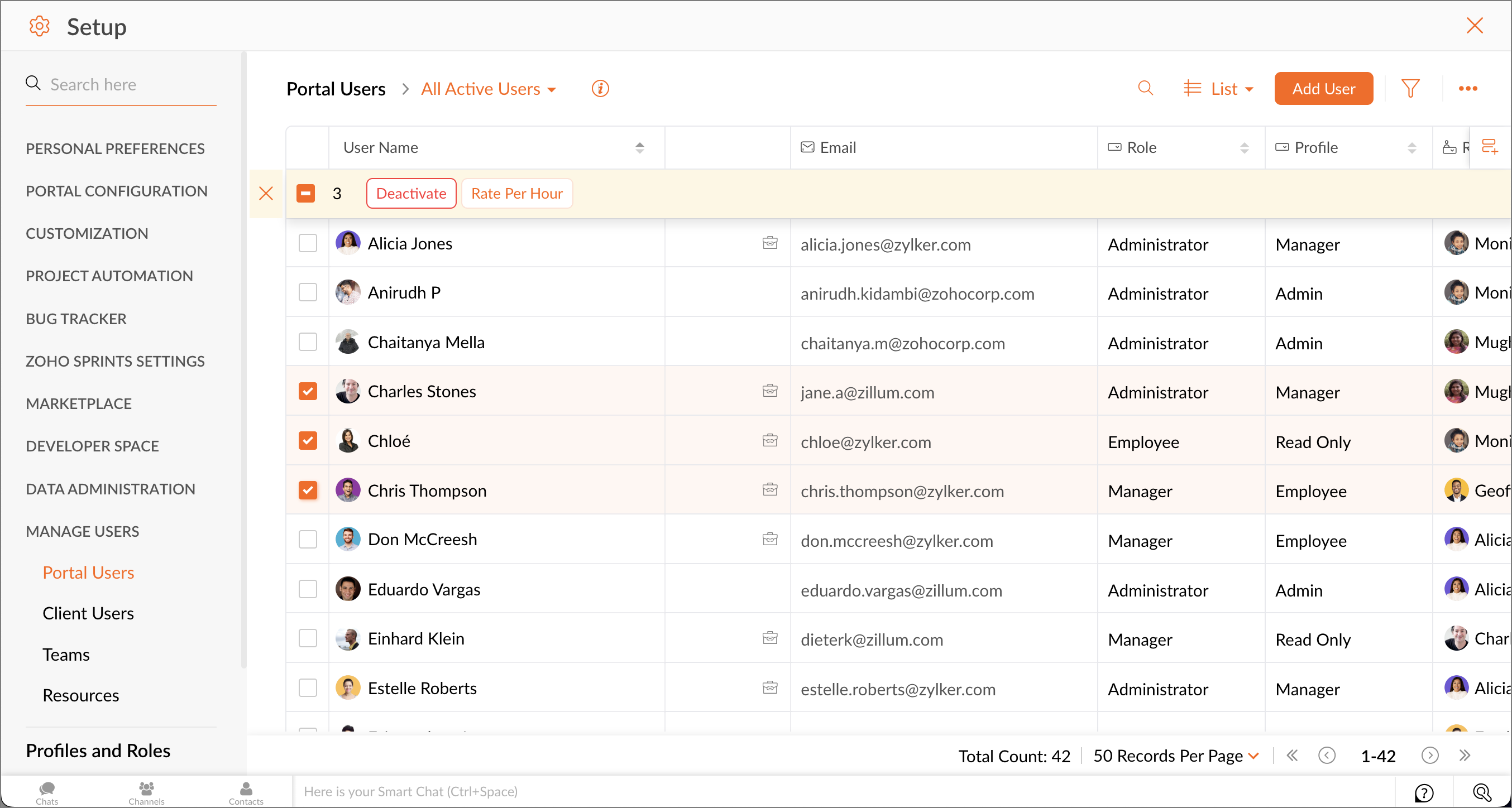Open the help question mark icon
The height and width of the screenshot is (808, 1512).
pyautogui.click(x=1424, y=792)
